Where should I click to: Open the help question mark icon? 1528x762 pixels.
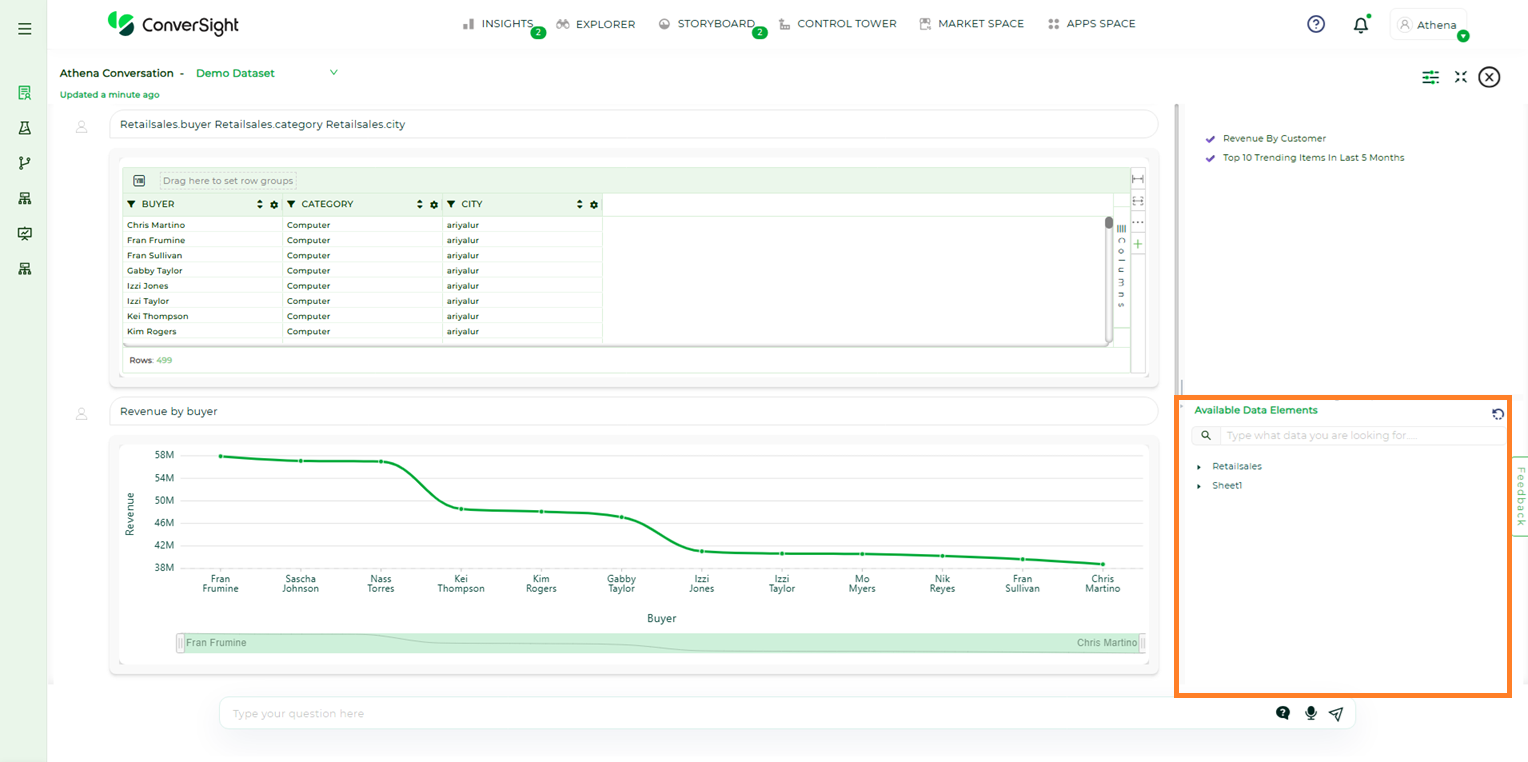click(1316, 24)
